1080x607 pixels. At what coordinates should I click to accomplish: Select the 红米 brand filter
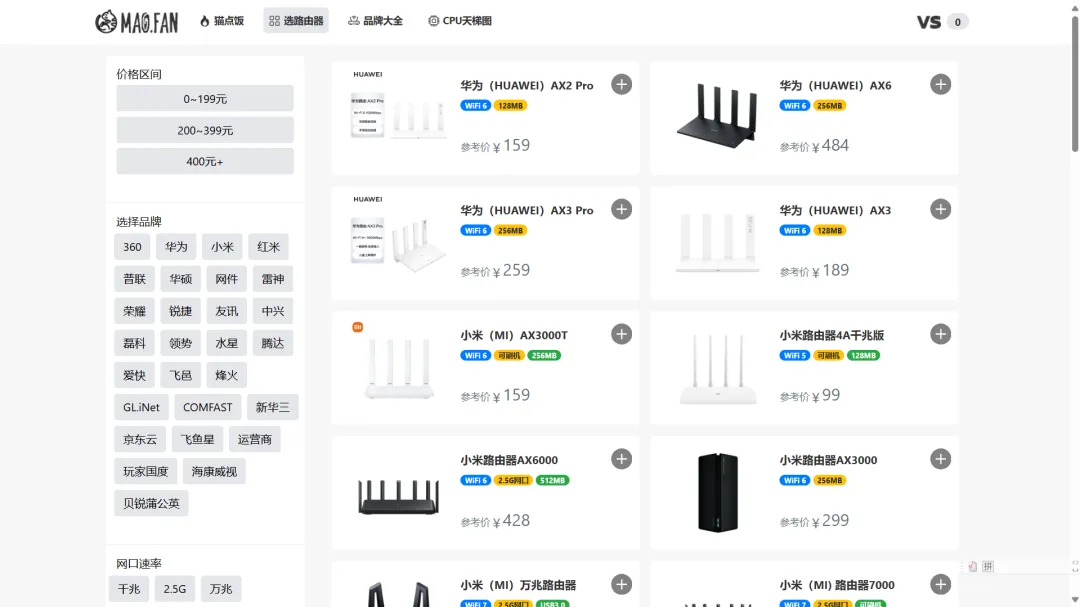[269, 247]
